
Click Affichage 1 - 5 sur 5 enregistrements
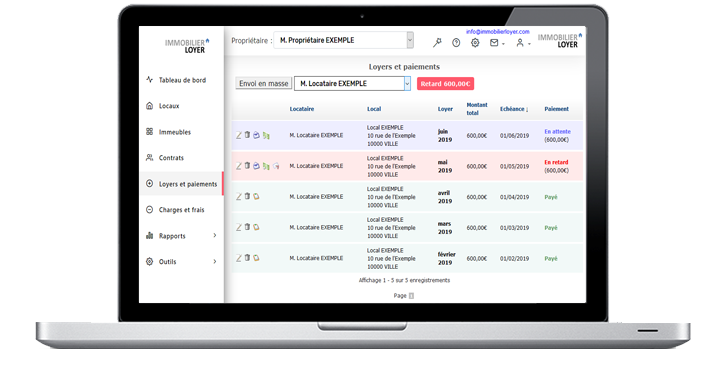(404, 280)
